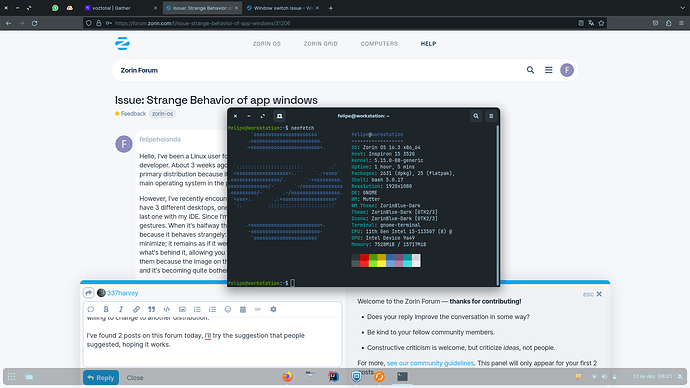Image resolution: width=690 pixels, height=388 pixels.
Task: Open the community guidelines link
Action: click(430, 363)
